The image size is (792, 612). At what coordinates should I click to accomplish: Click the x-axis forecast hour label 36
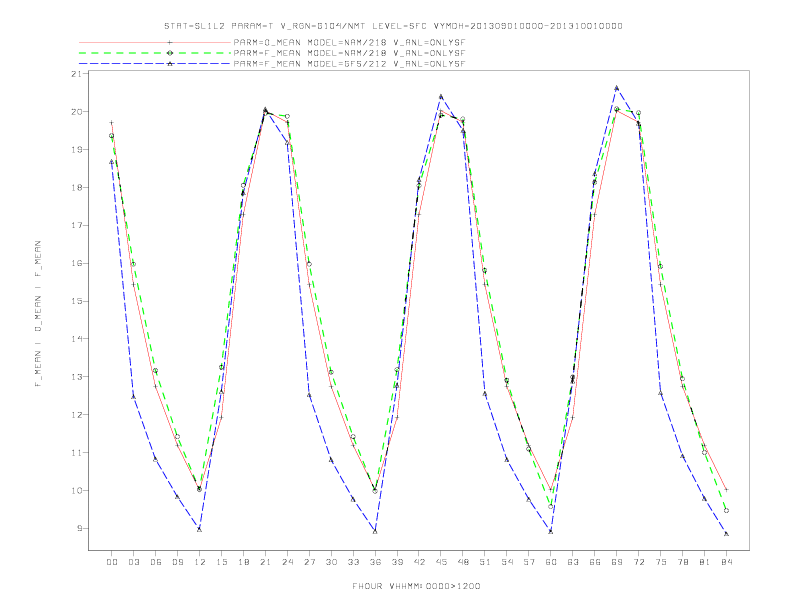coord(375,562)
